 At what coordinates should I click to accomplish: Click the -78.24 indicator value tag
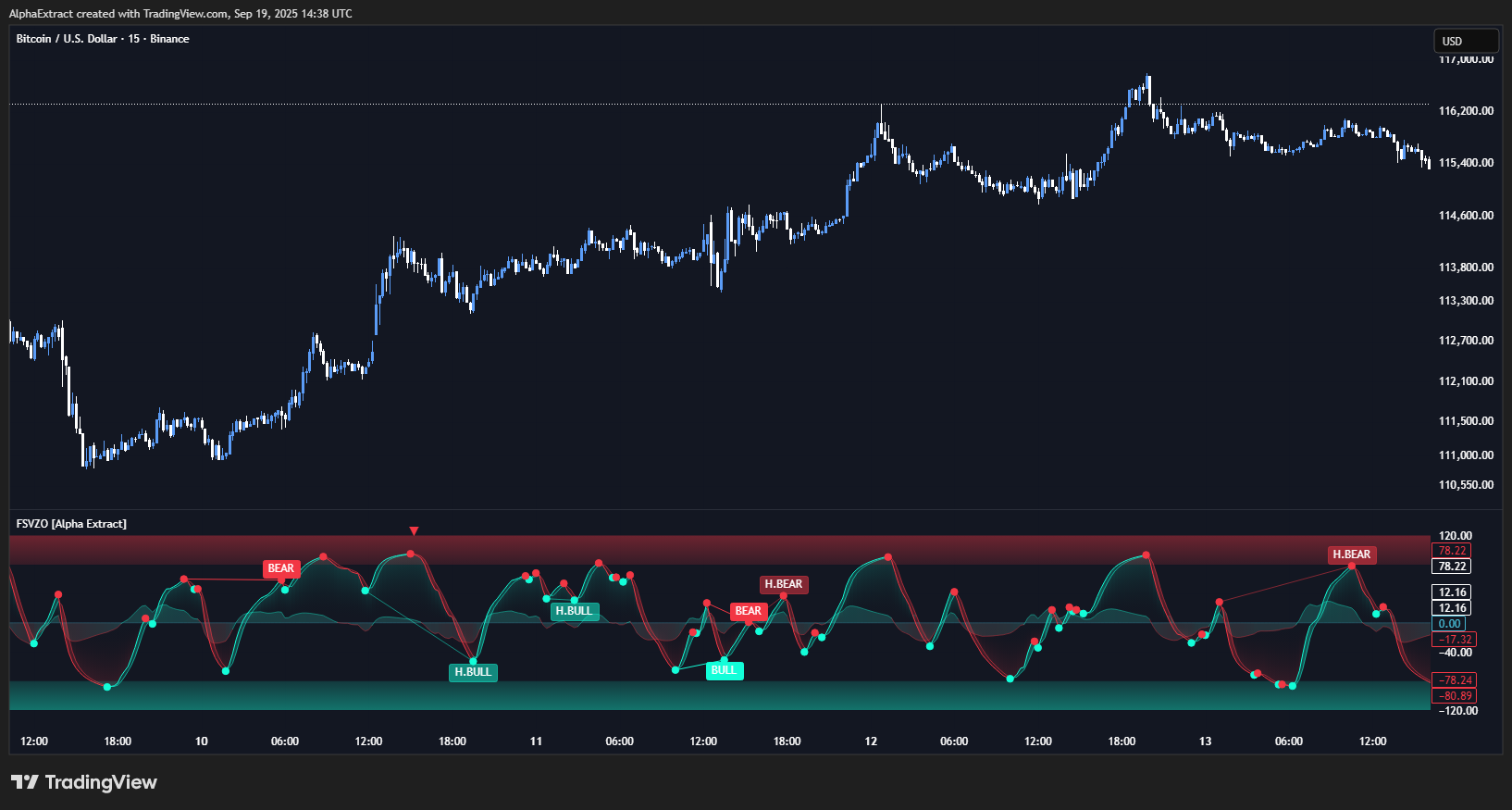click(x=1455, y=680)
